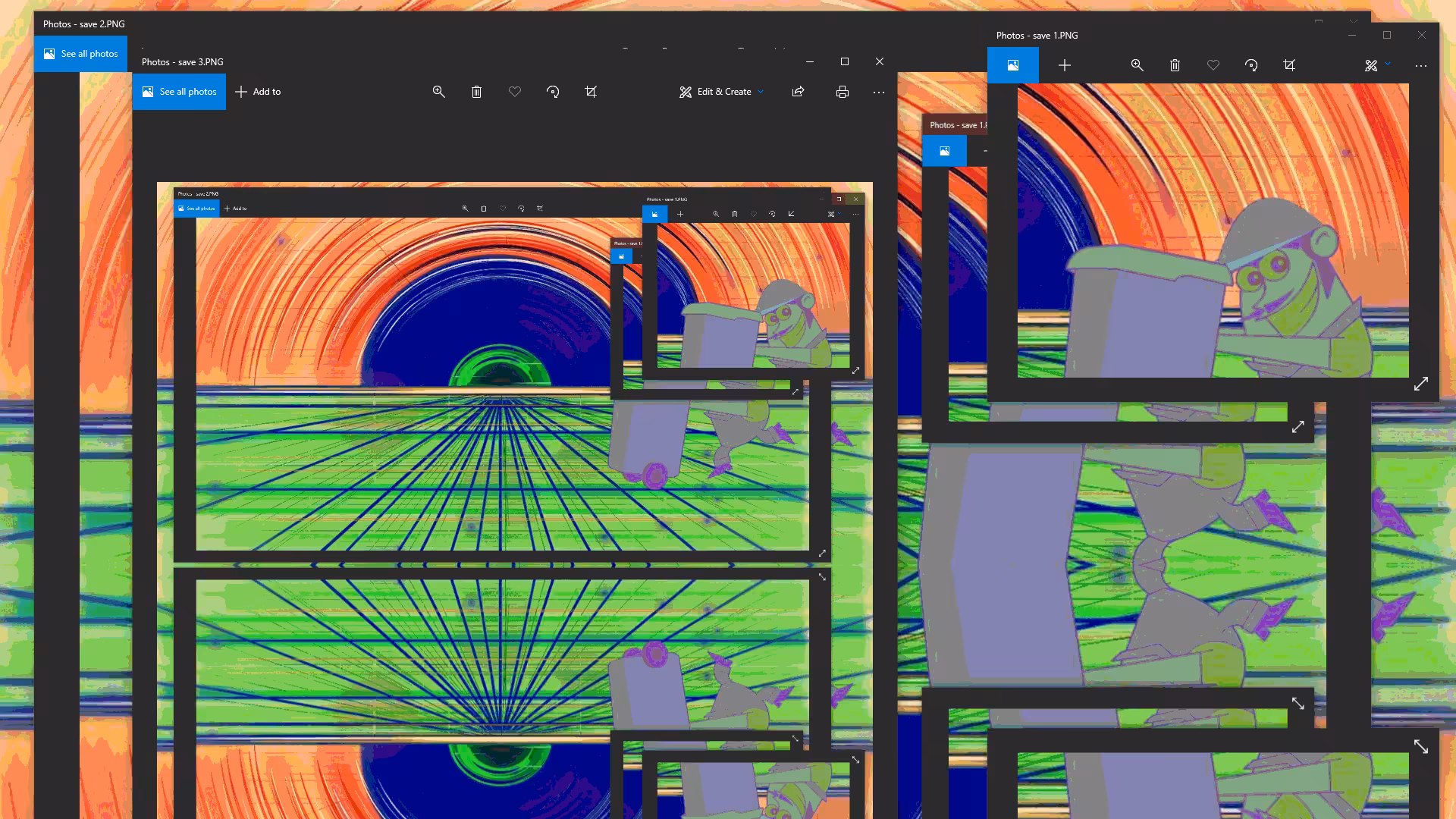
Task: Click See all photos in save 2.PNG window
Action: point(80,54)
